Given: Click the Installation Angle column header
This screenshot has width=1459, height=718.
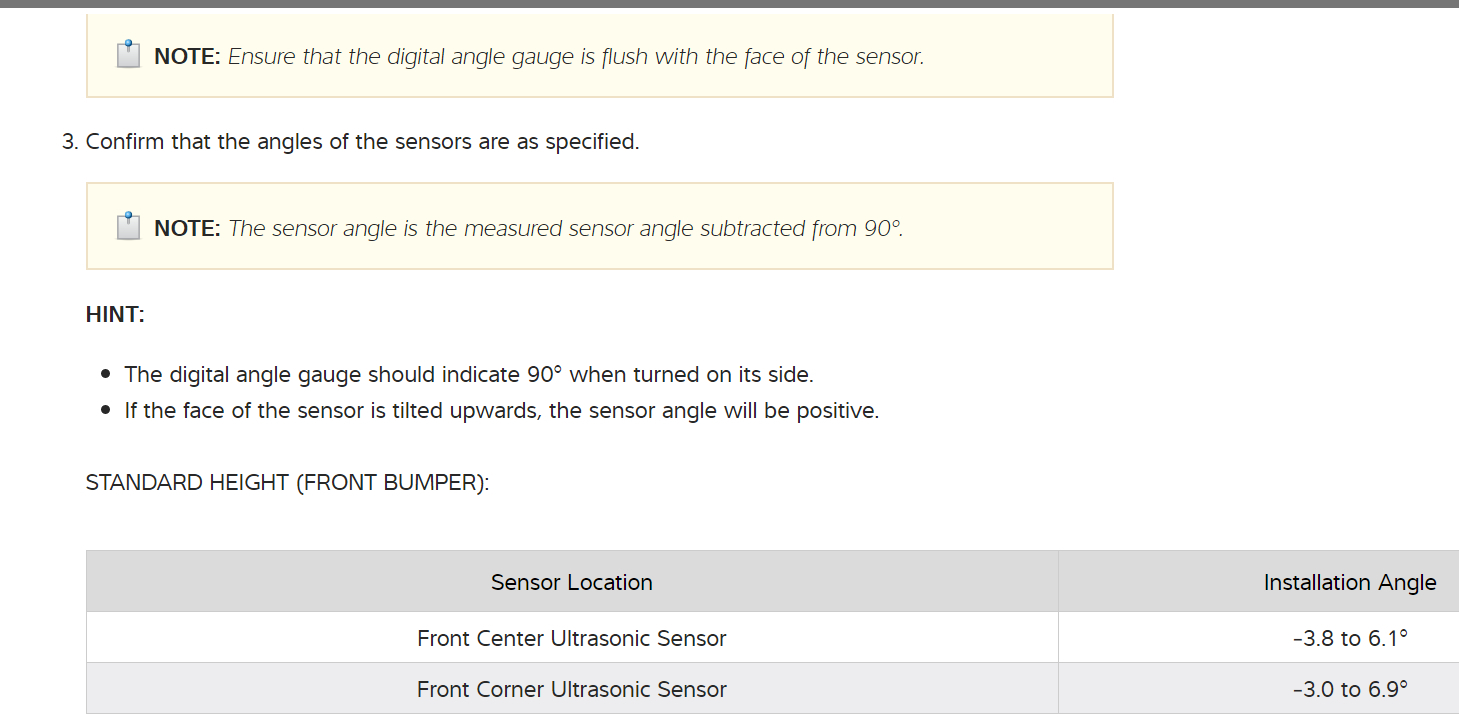Looking at the screenshot, I should click(x=1349, y=583).
